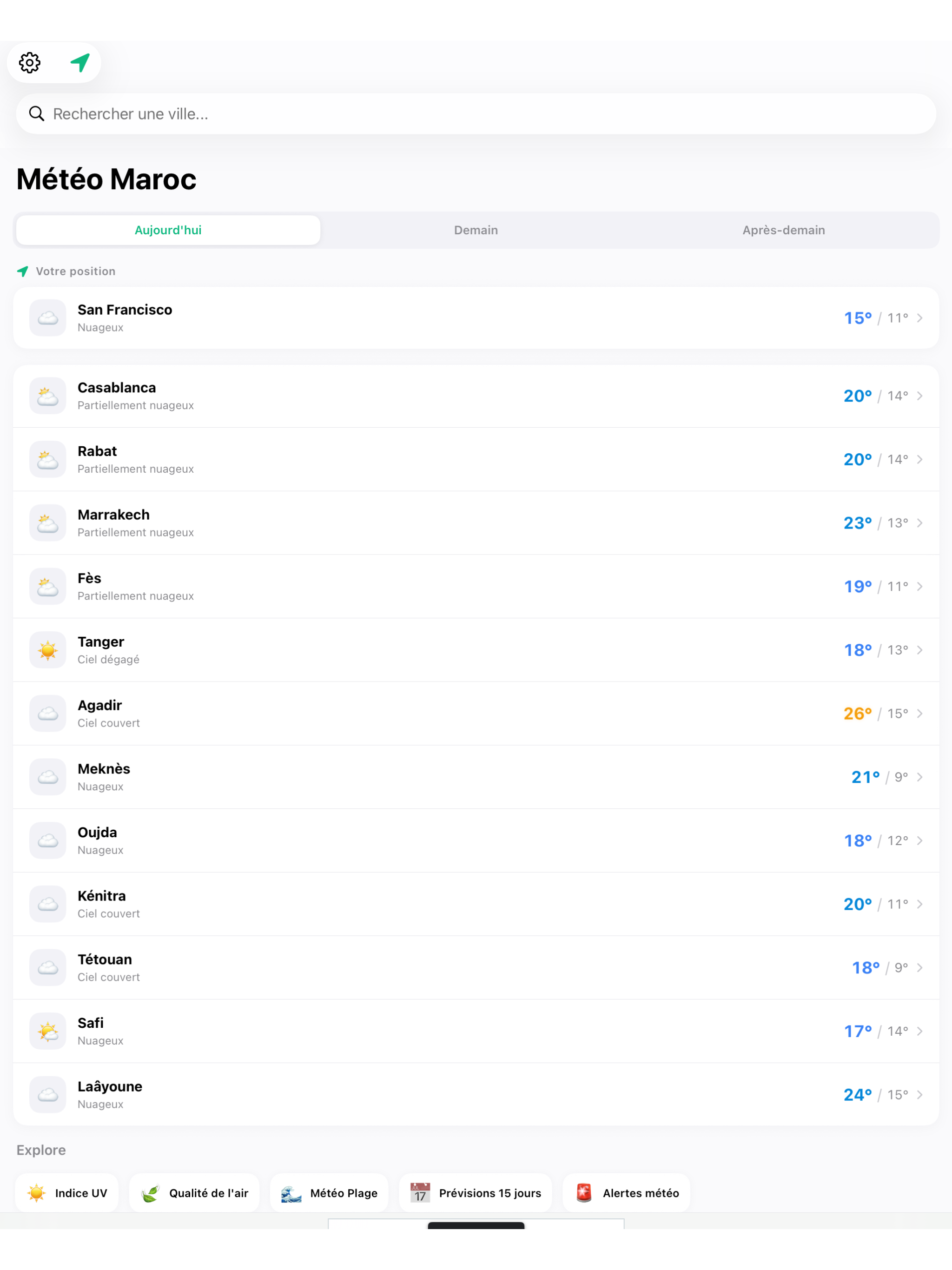Click the Votre position arrow icon
The height and width of the screenshot is (1270, 952).
pyautogui.click(x=23, y=271)
